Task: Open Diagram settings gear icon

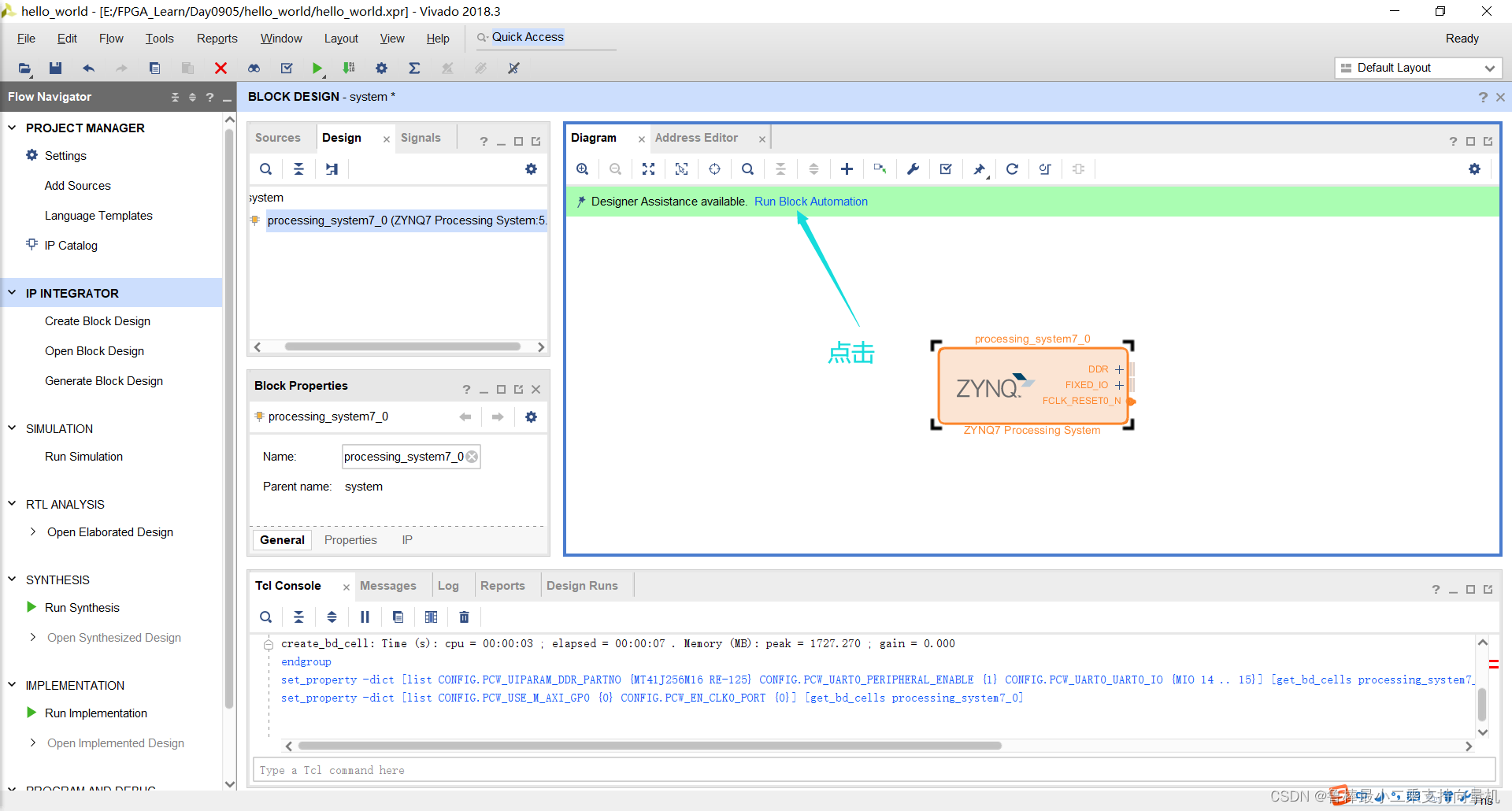Action: [x=1474, y=169]
